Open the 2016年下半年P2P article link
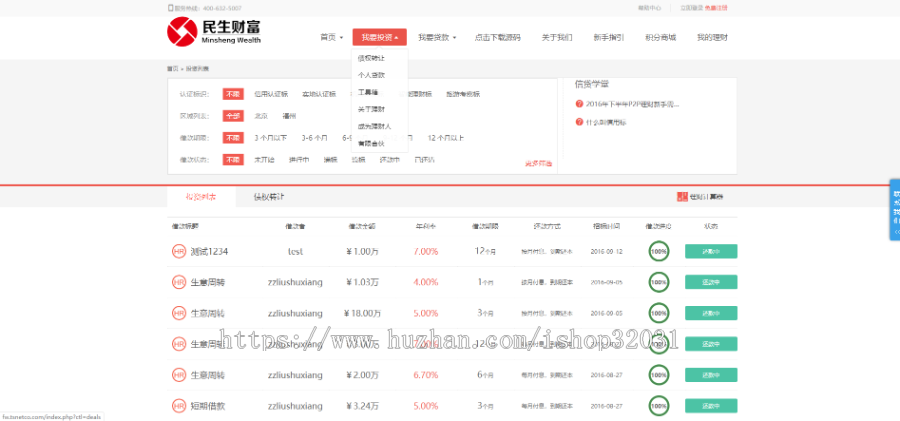 coord(633,104)
